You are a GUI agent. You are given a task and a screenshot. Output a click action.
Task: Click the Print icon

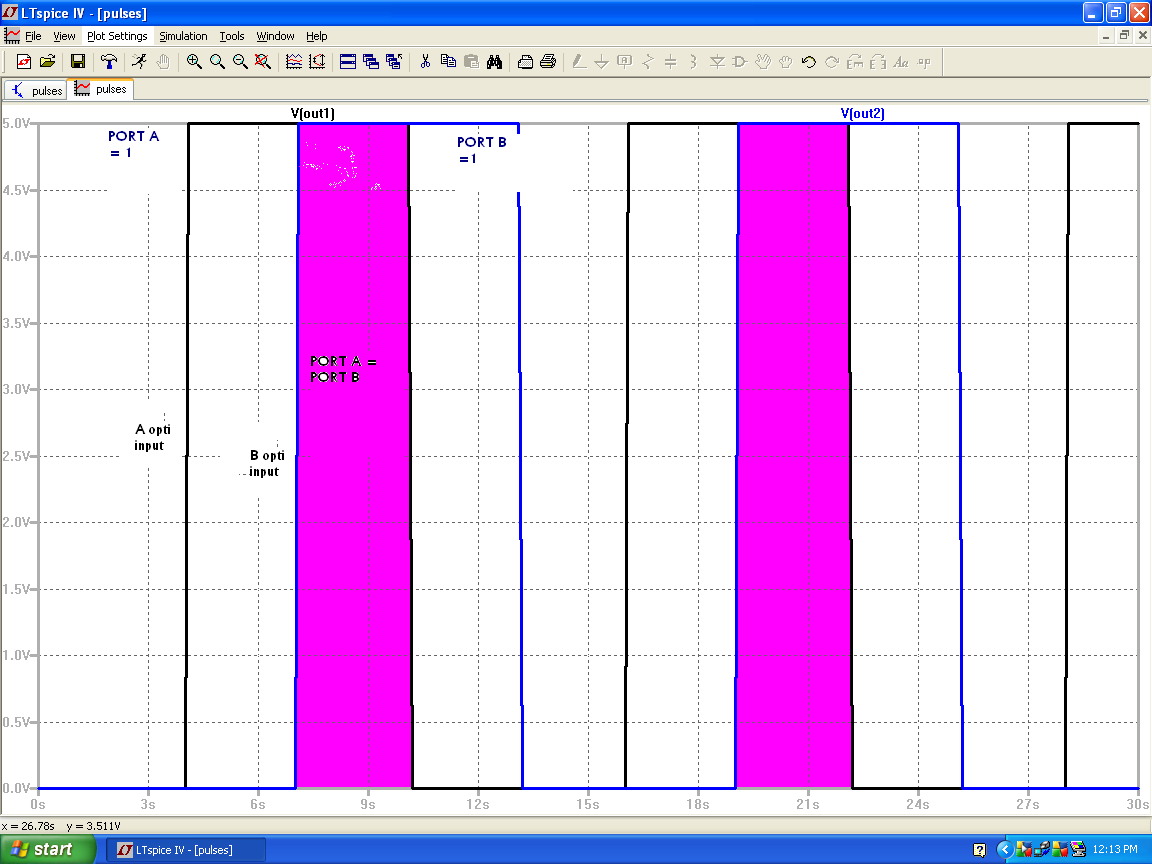tap(548, 62)
